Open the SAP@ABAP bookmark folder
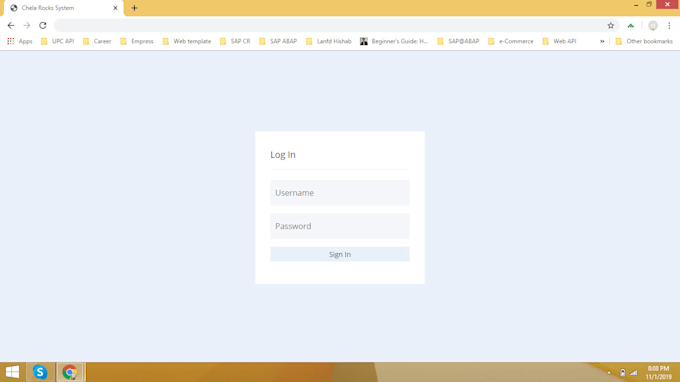680x382 pixels. point(458,41)
